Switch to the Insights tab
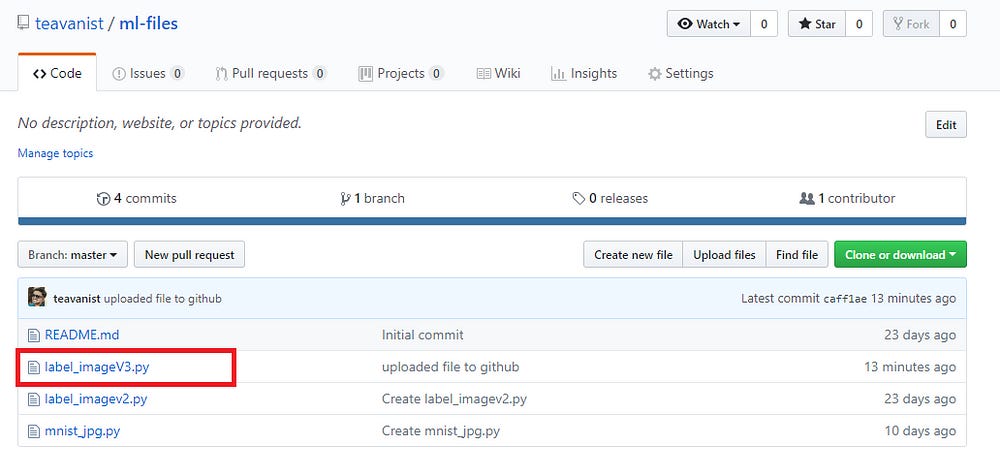 tap(584, 73)
